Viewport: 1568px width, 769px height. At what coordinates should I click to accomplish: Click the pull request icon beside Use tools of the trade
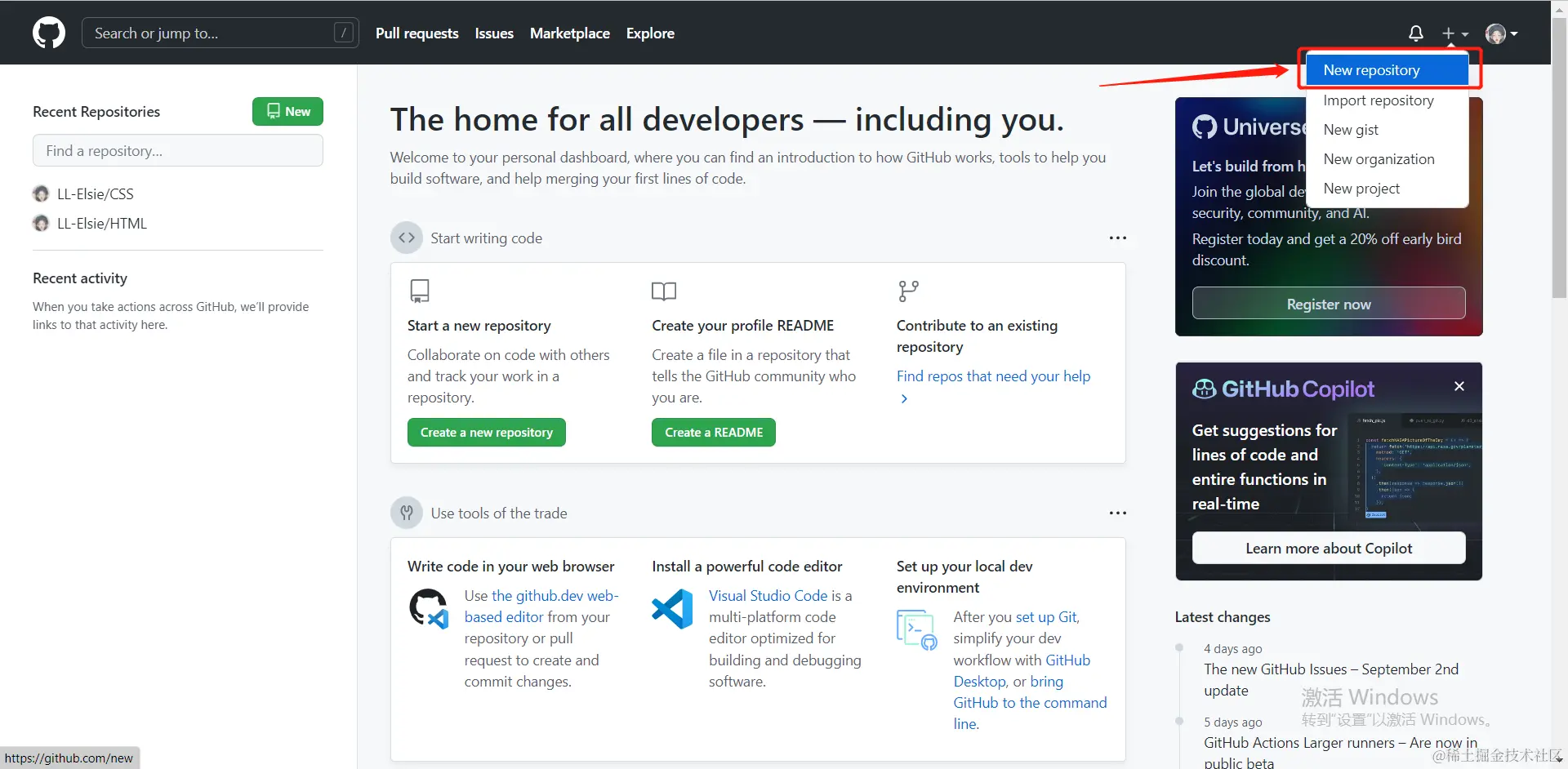(x=406, y=513)
